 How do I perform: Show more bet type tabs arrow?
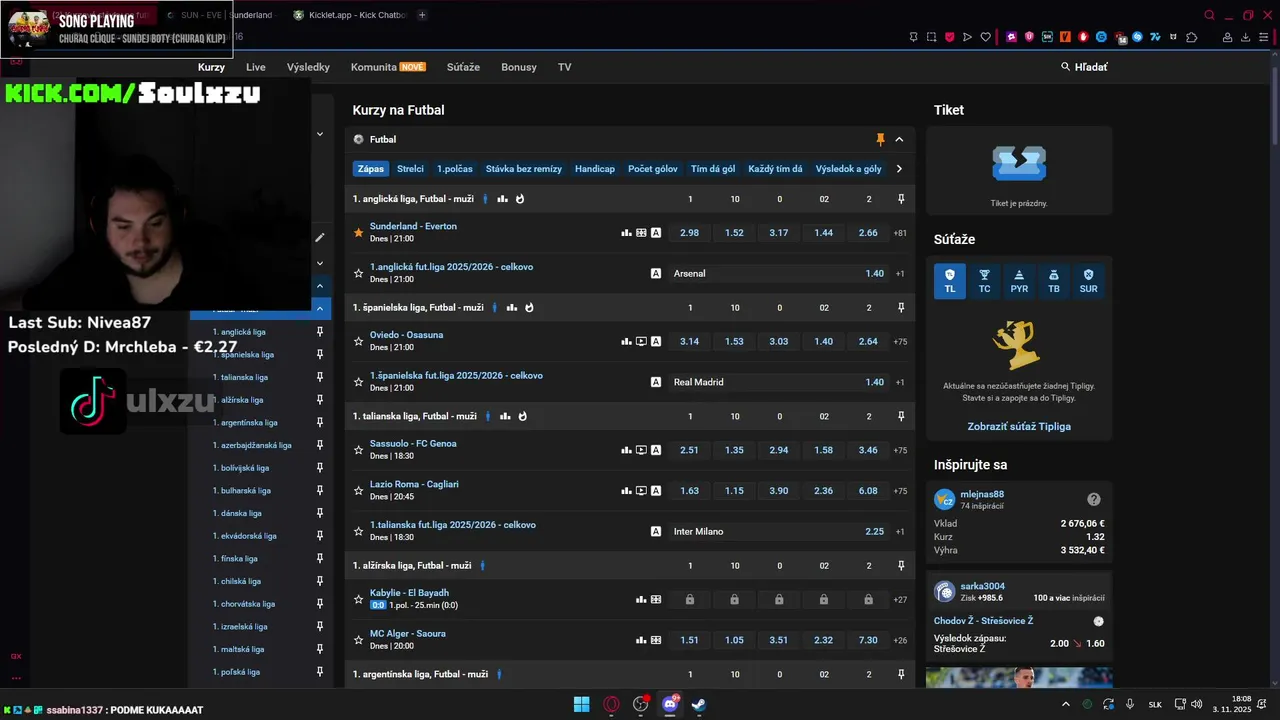coord(899,169)
